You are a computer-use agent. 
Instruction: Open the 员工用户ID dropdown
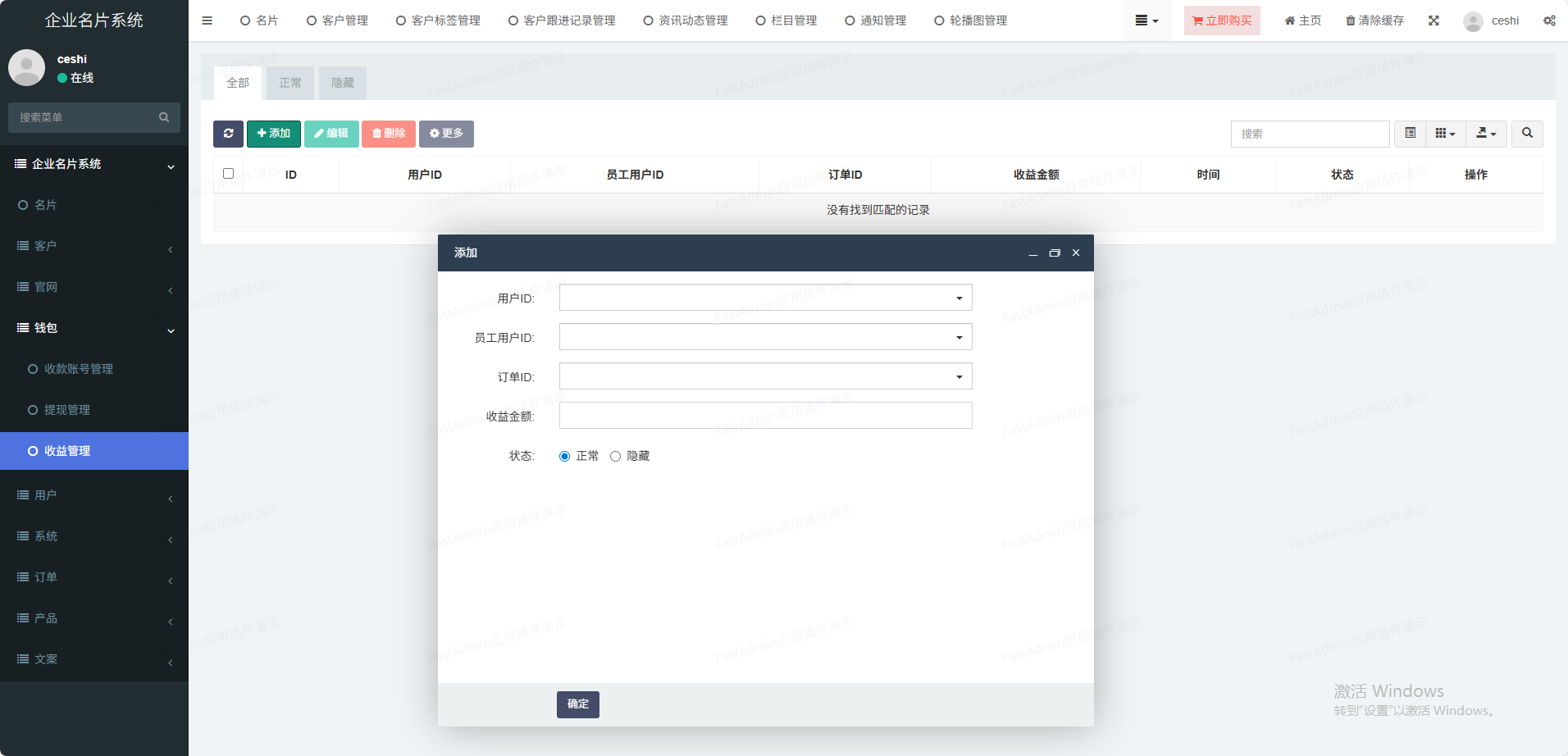(x=765, y=337)
